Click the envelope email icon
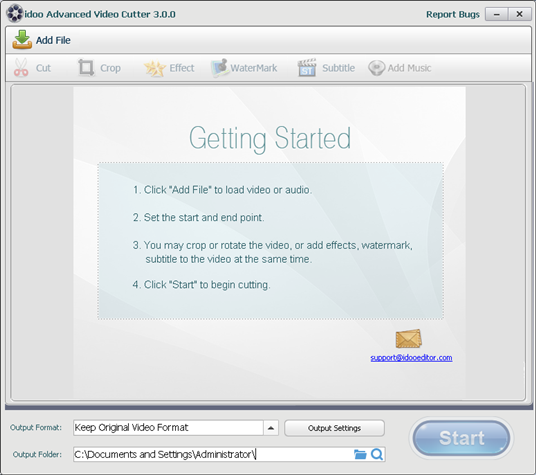 tap(408, 339)
